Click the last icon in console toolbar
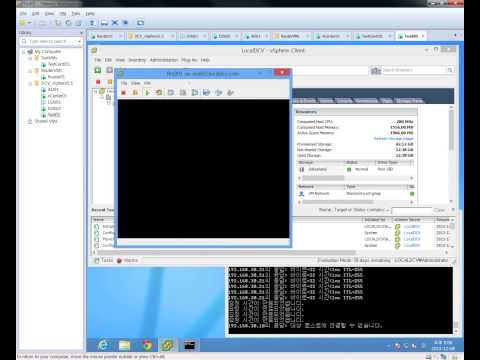Viewport: 480px width, 360px height. pyautogui.click(x=230, y=93)
